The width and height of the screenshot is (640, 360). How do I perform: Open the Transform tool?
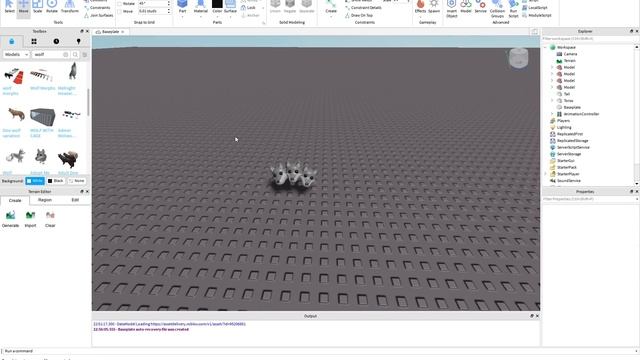click(70, 7)
